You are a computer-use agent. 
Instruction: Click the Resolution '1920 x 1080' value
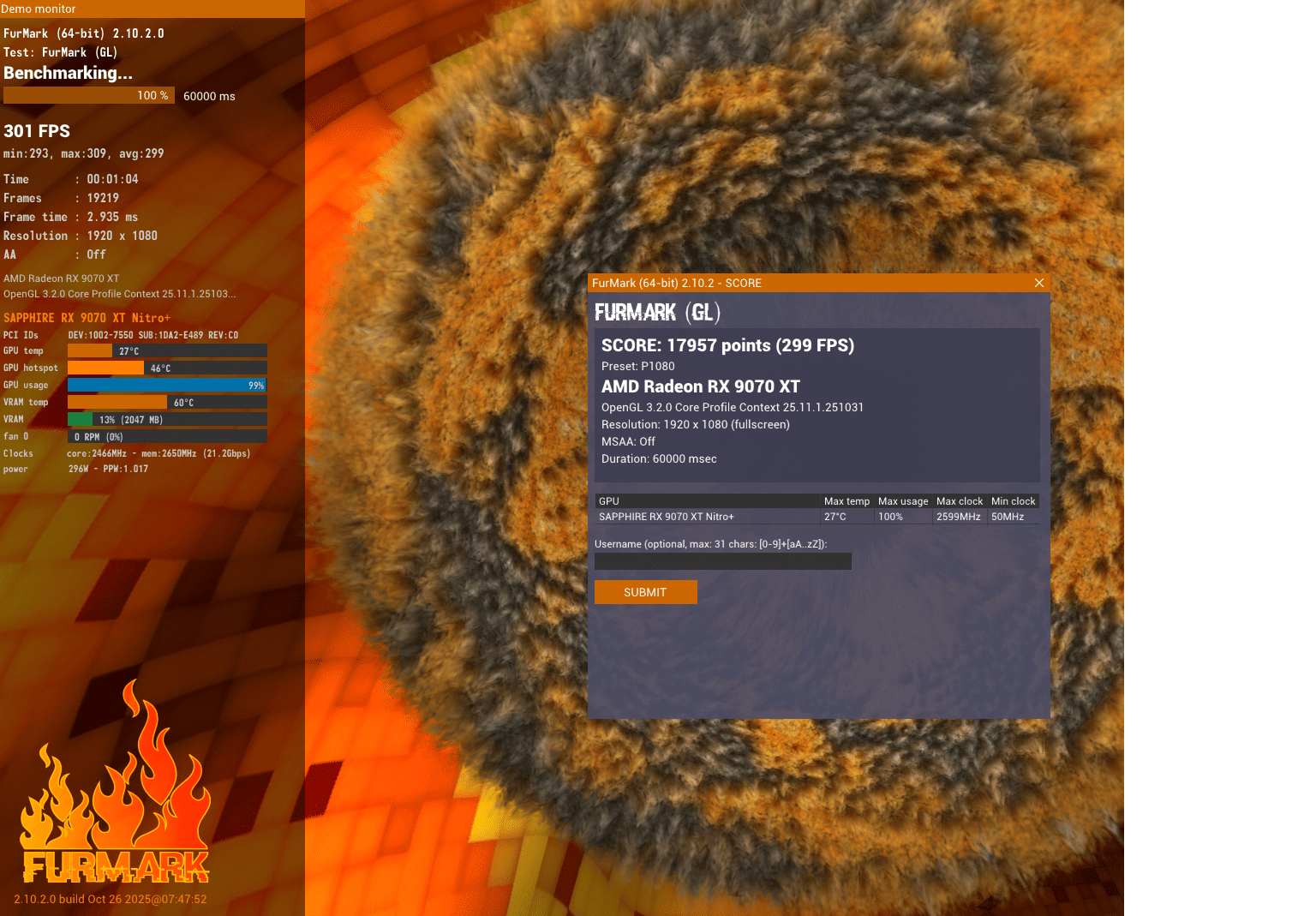[x=122, y=236]
